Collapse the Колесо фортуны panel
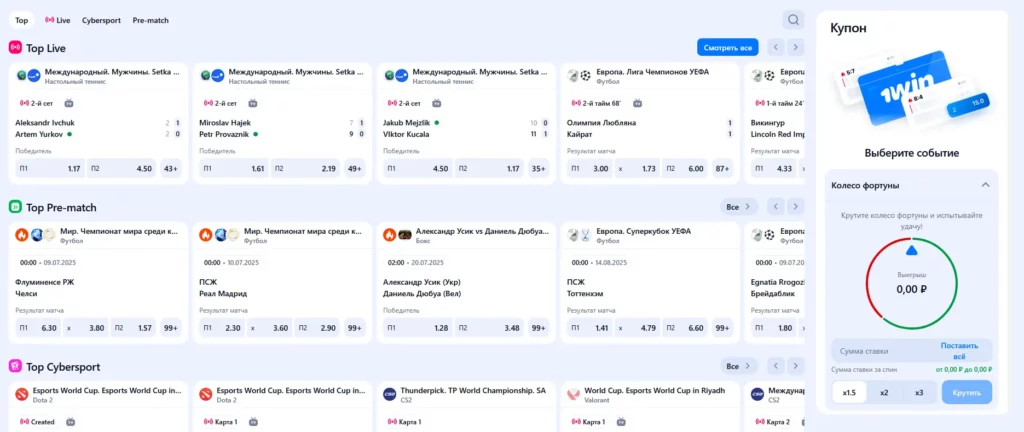The height and width of the screenshot is (432, 1024). pyautogui.click(x=985, y=185)
